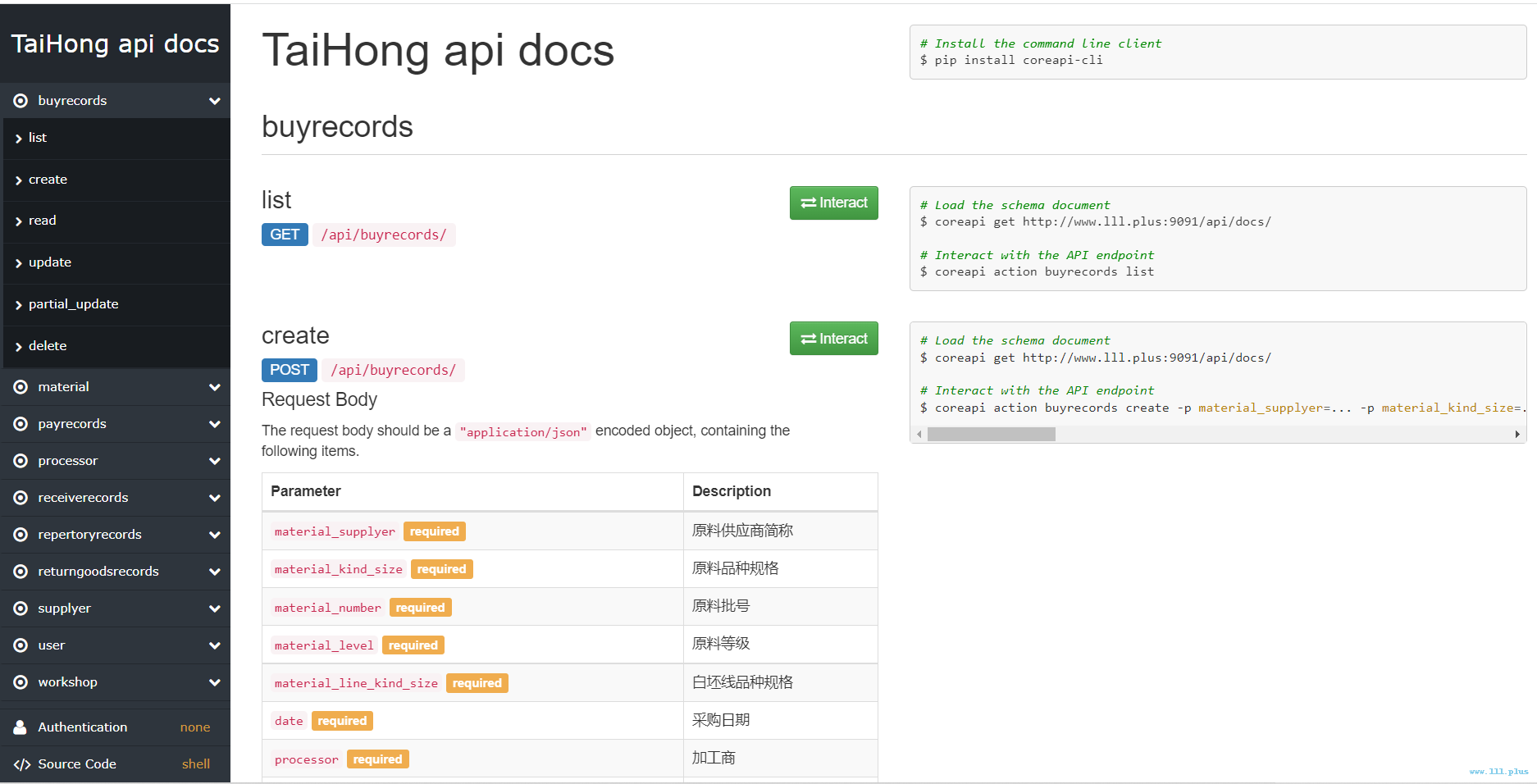This screenshot has width=1537, height=784.
Task: Click the Request Body heading
Action: tap(319, 399)
